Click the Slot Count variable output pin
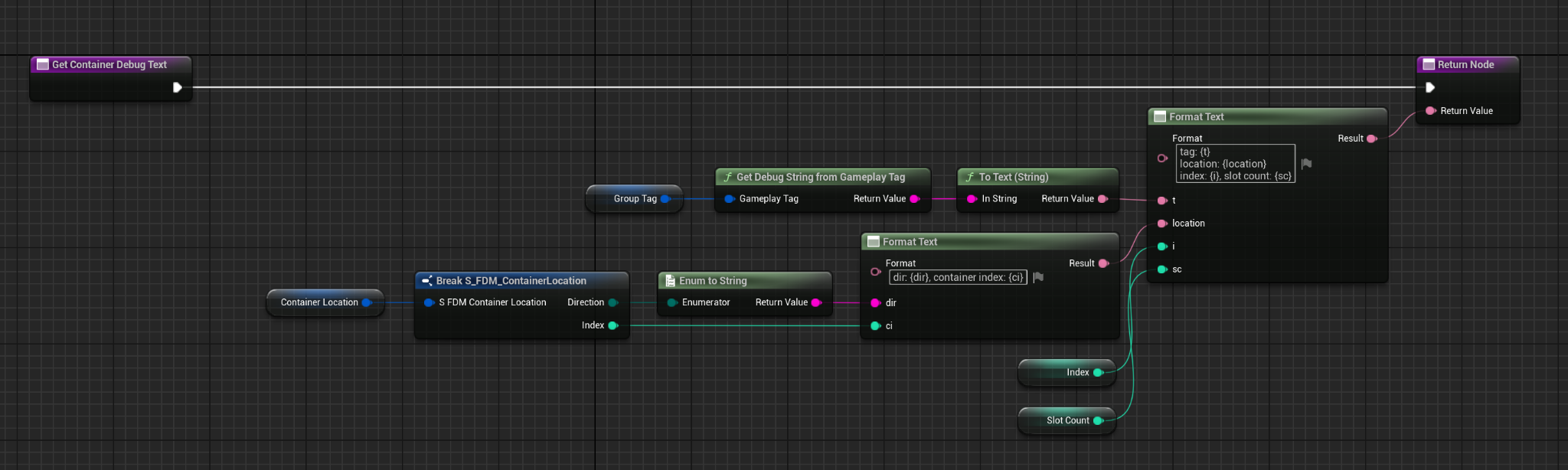Image resolution: width=1568 pixels, height=470 pixels. click(x=1098, y=421)
